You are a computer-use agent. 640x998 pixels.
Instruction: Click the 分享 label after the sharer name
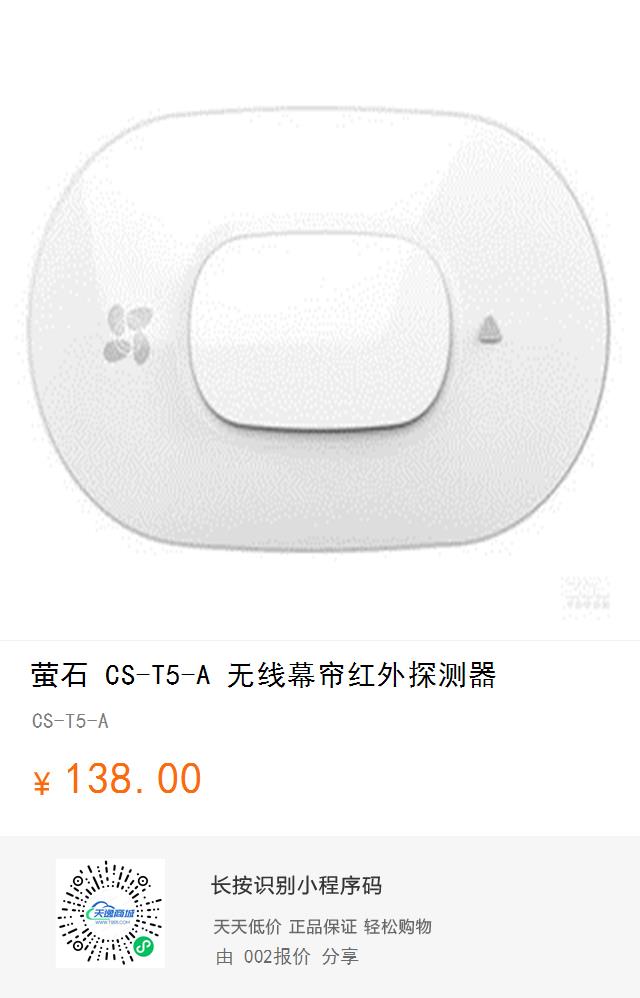340,956
